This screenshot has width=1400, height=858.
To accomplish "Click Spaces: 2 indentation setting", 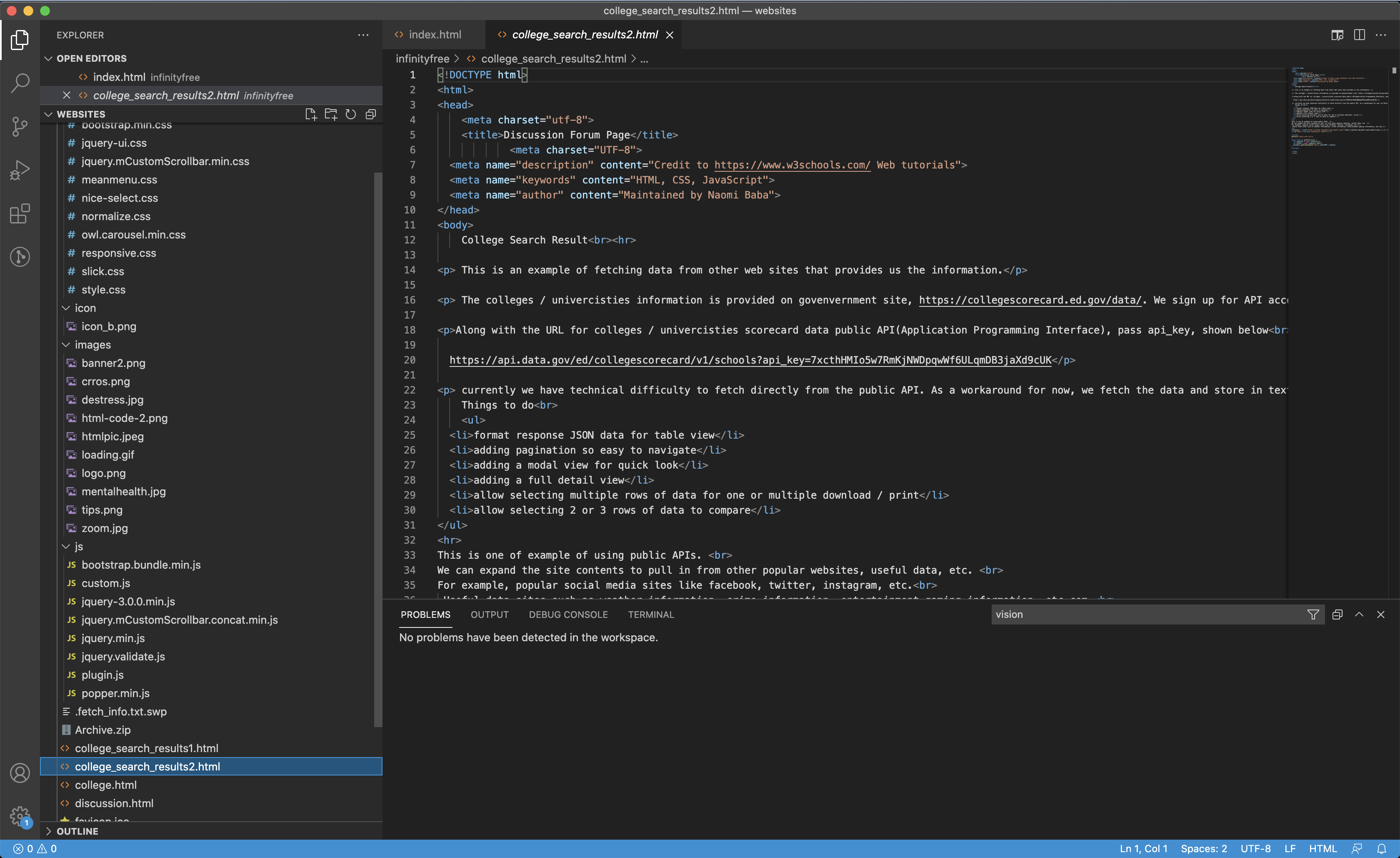I will (x=1203, y=848).
